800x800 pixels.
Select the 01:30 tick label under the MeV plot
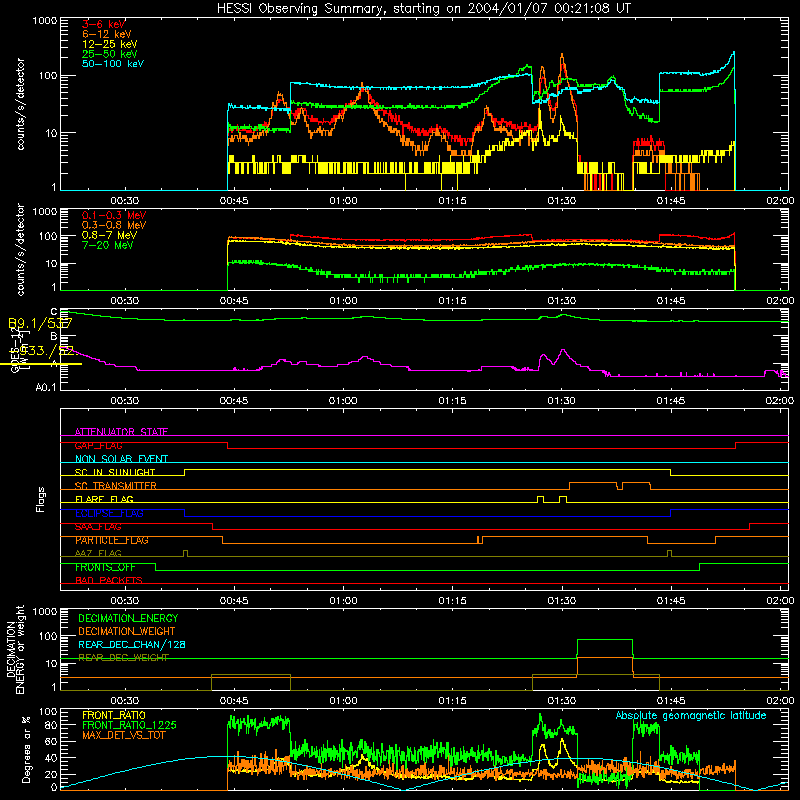[x=562, y=301]
